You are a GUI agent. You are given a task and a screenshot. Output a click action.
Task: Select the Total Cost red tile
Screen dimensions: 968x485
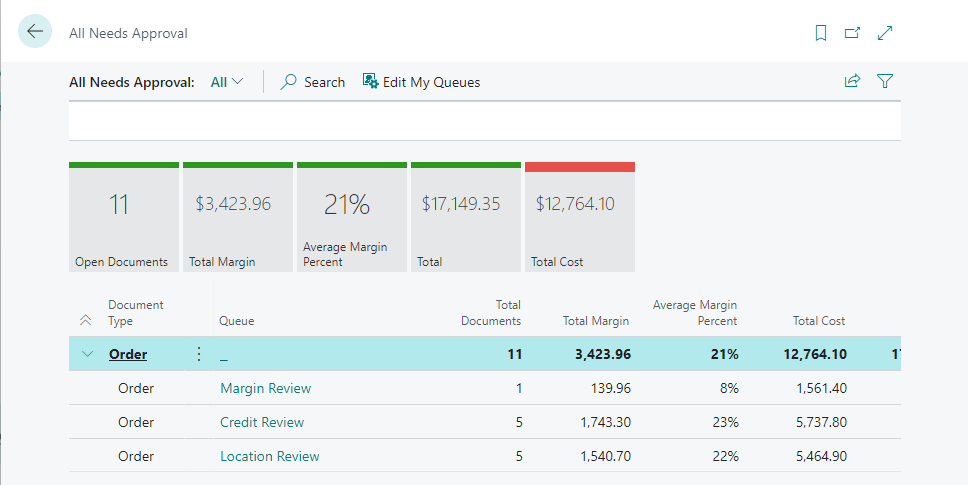[x=579, y=217]
